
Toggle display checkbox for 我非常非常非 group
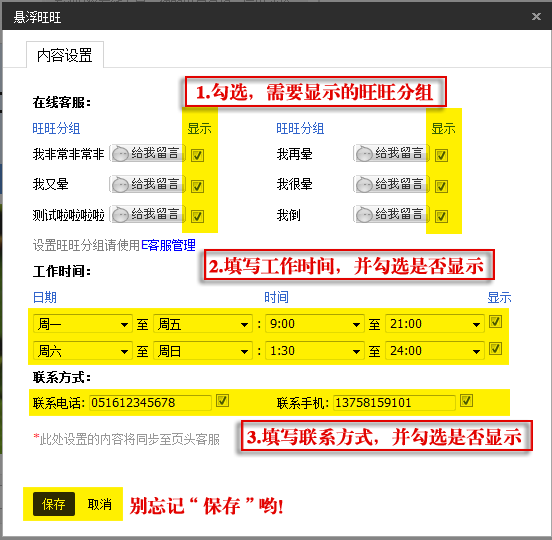click(197, 155)
